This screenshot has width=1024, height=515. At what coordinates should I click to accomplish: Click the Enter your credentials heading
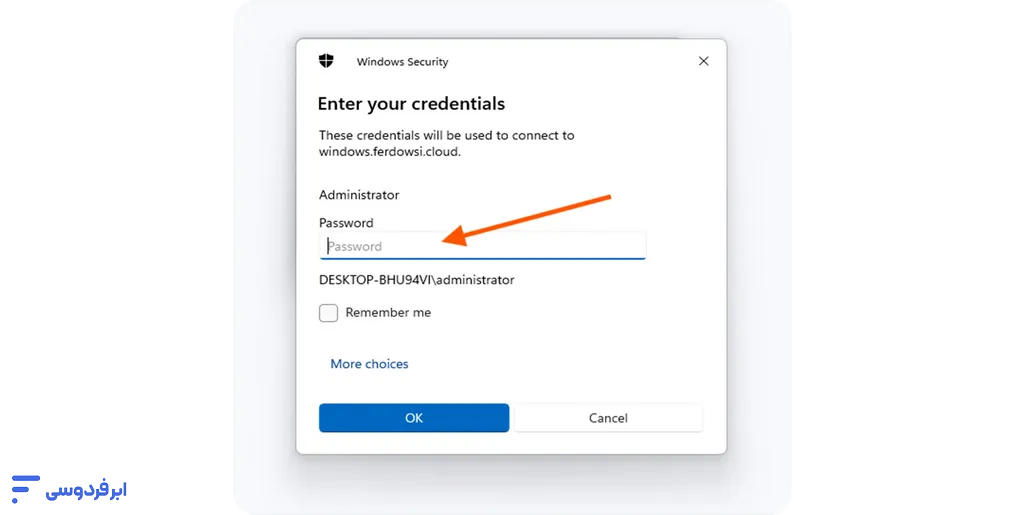411,104
